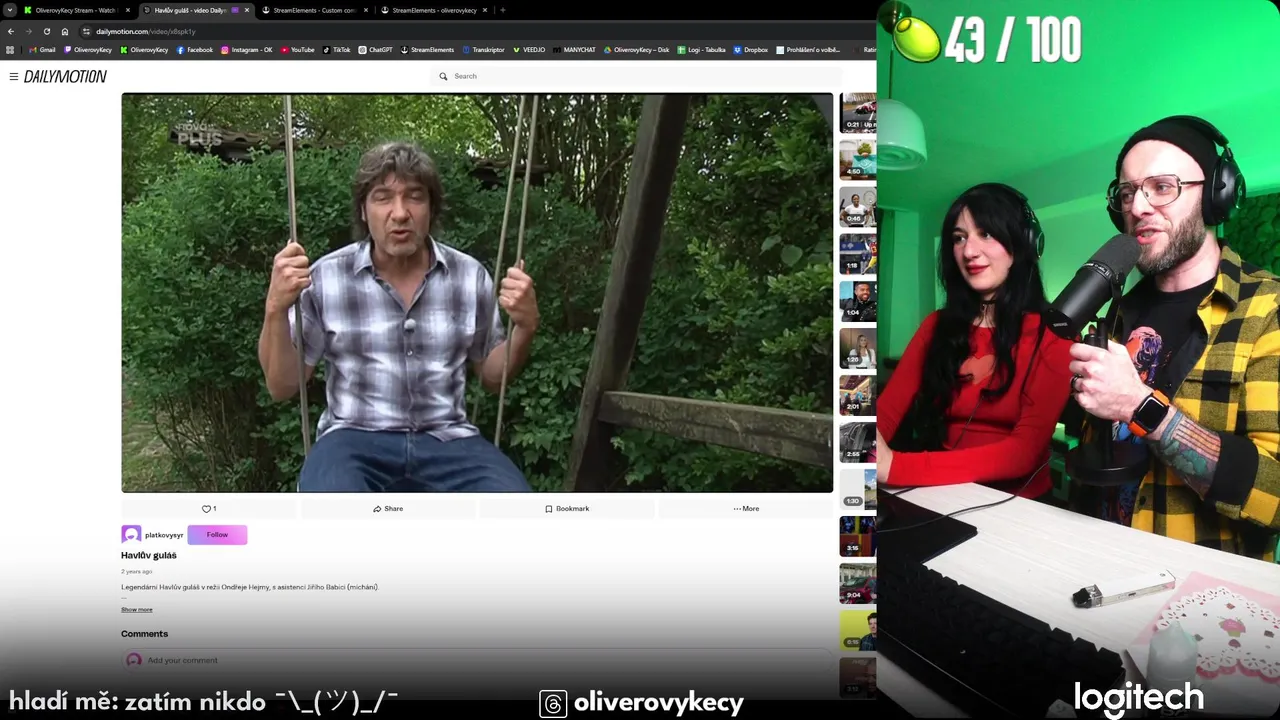Screen dimensions: 1280x720
Task: Open the Prohlášení o volbě bookmark
Action: click(808, 49)
